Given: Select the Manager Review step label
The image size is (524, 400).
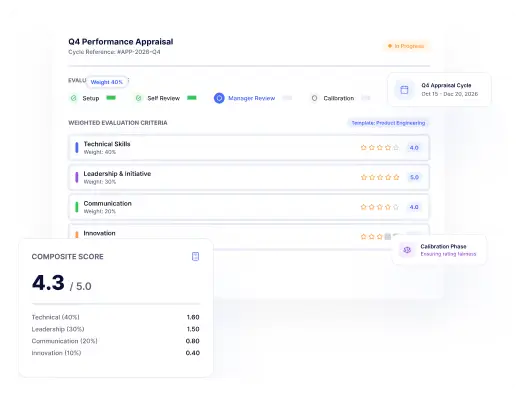Looking at the screenshot, I should pyautogui.click(x=251, y=98).
